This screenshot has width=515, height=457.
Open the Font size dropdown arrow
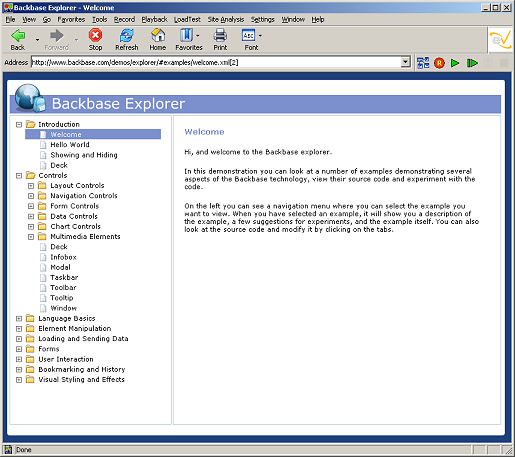pyautogui.click(x=260, y=35)
